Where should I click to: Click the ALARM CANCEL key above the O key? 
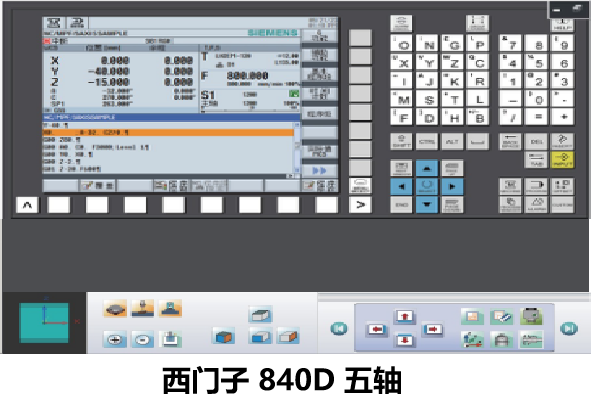coord(401,23)
